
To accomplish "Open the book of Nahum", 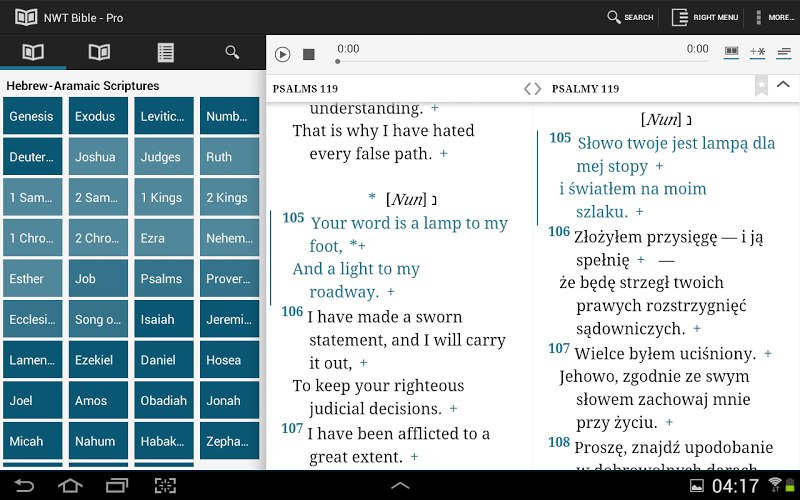I will tap(98, 441).
